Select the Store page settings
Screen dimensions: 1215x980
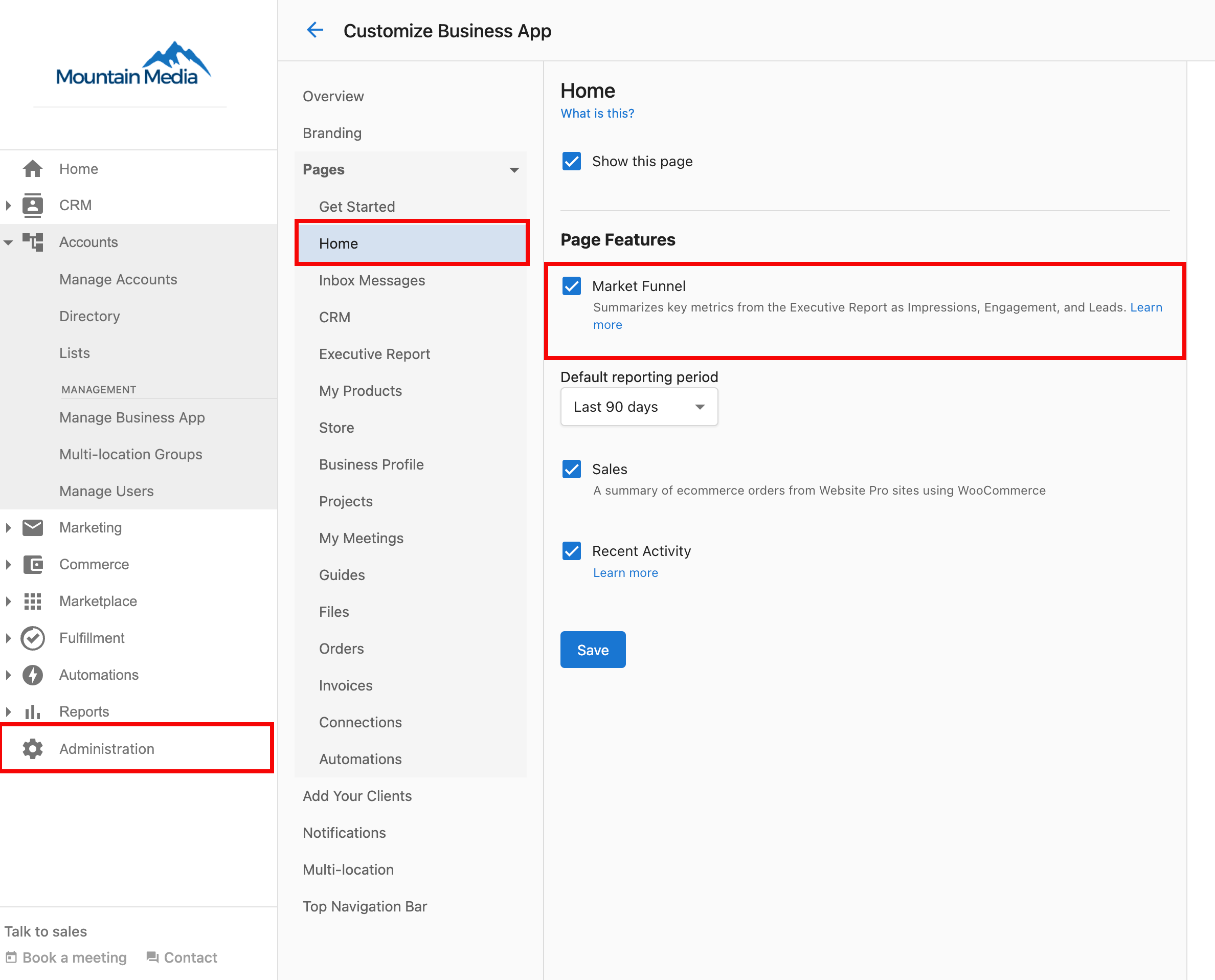point(336,428)
